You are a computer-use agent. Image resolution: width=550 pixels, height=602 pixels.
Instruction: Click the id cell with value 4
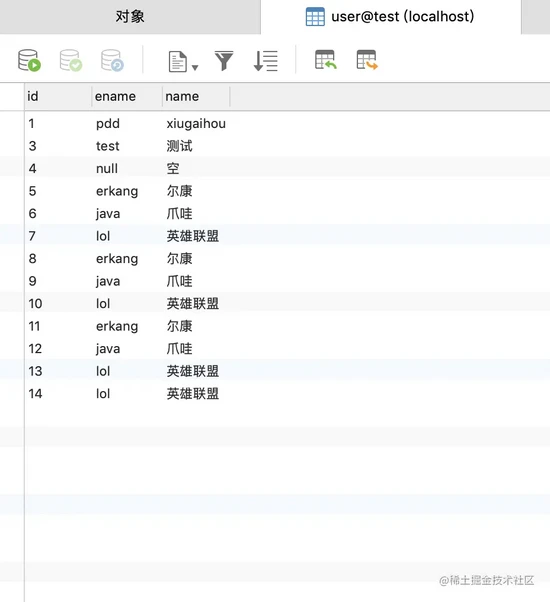click(32, 169)
